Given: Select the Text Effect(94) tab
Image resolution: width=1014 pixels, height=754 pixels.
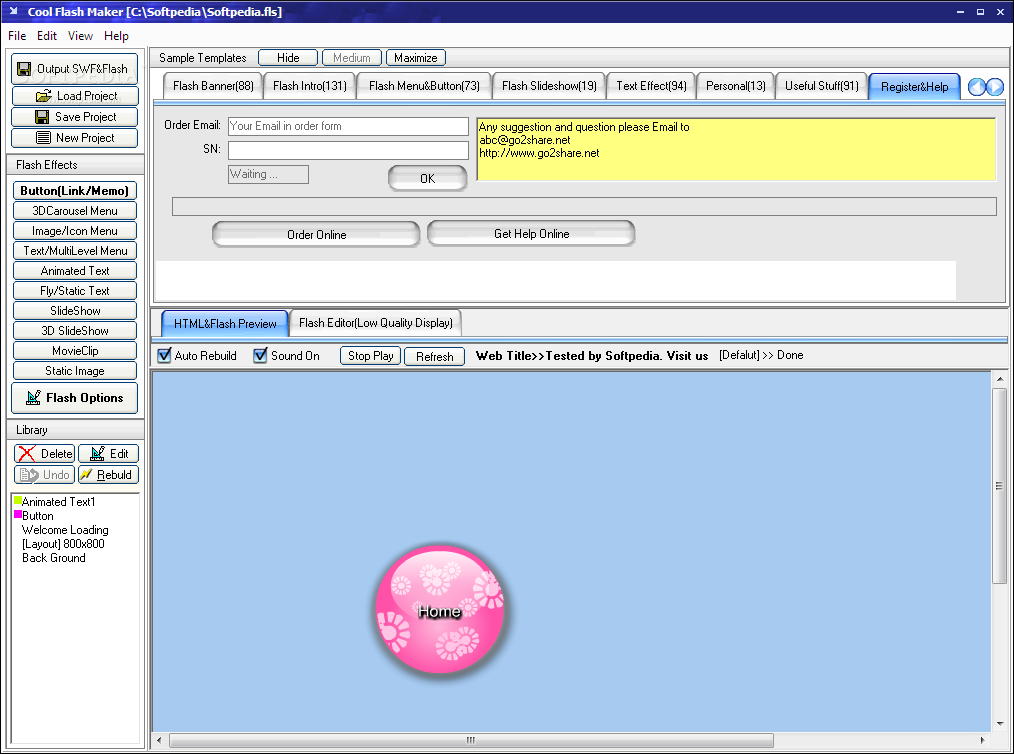Looking at the screenshot, I should (x=651, y=86).
